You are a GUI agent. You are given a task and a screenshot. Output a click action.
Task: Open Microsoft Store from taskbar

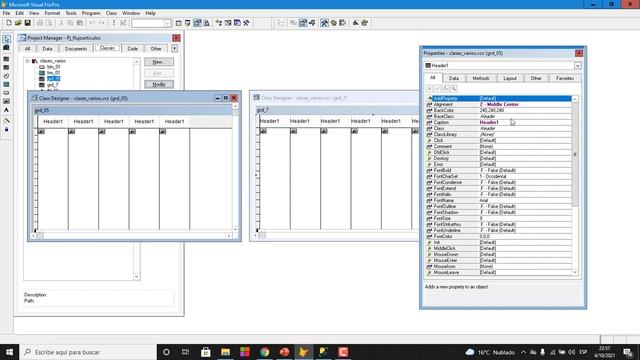tap(206, 352)
